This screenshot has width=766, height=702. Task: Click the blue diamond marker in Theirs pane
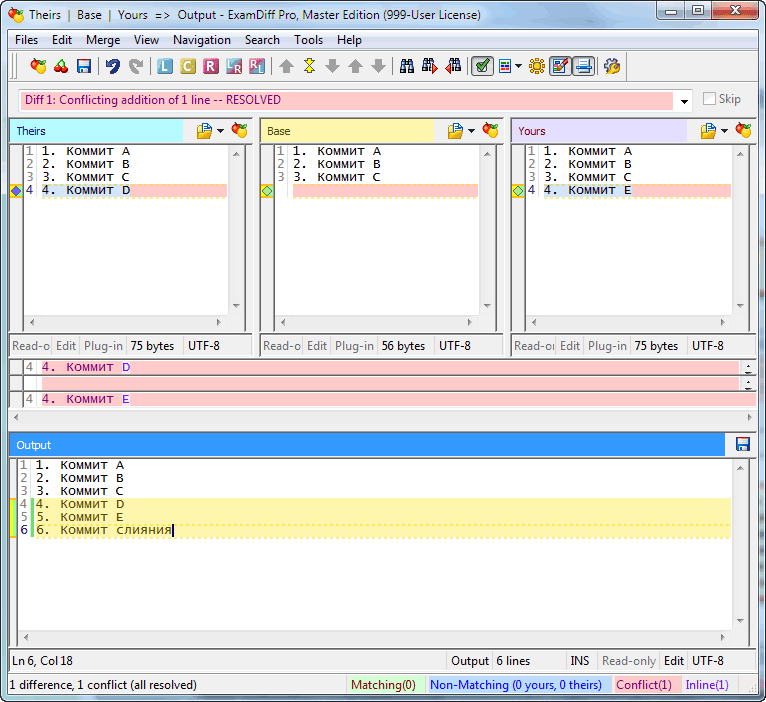(x=16, y=191)
